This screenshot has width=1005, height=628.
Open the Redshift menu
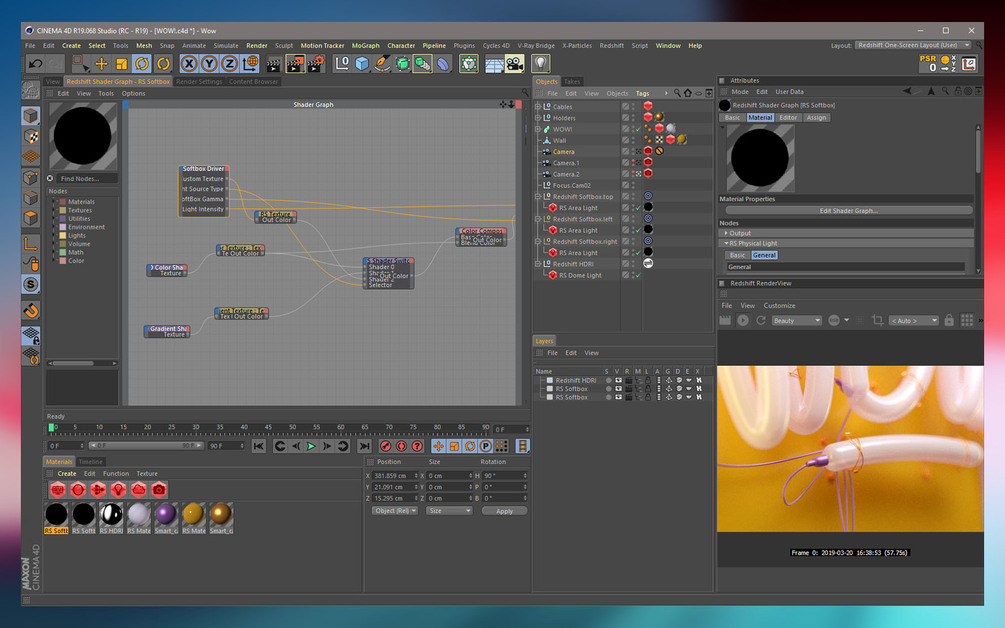[611, 45]
